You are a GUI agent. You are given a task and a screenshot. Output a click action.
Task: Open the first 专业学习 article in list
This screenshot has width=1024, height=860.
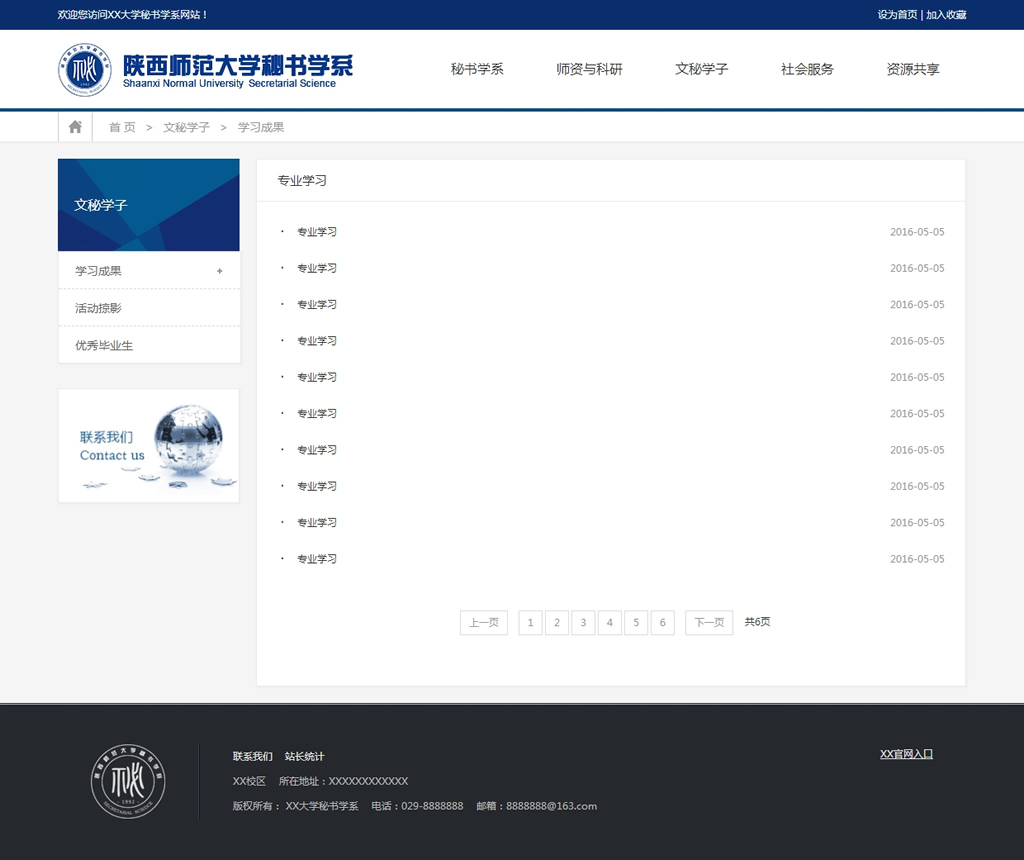click(317, 232)
